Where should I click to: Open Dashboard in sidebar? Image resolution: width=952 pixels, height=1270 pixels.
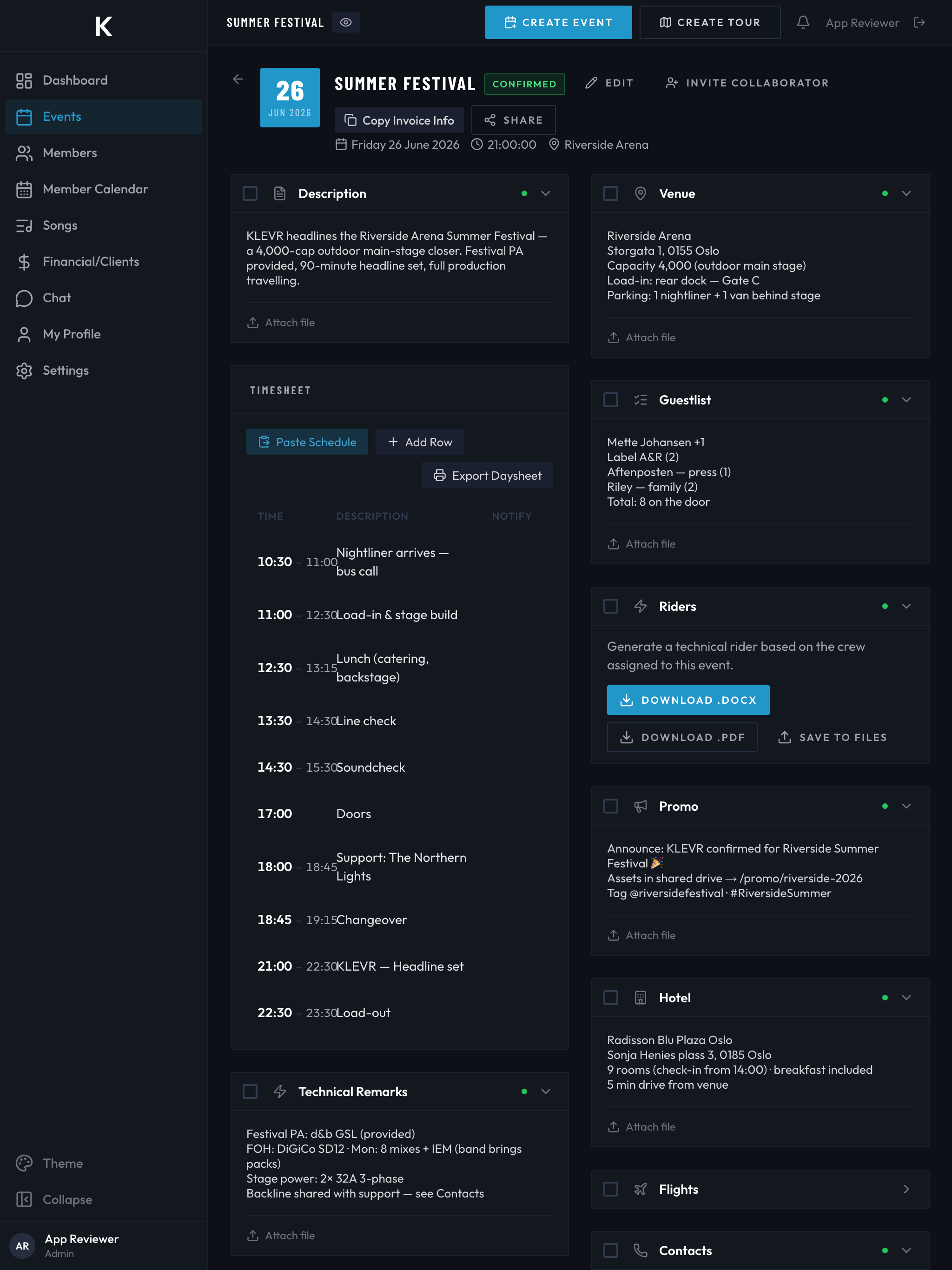pos(104,80)
